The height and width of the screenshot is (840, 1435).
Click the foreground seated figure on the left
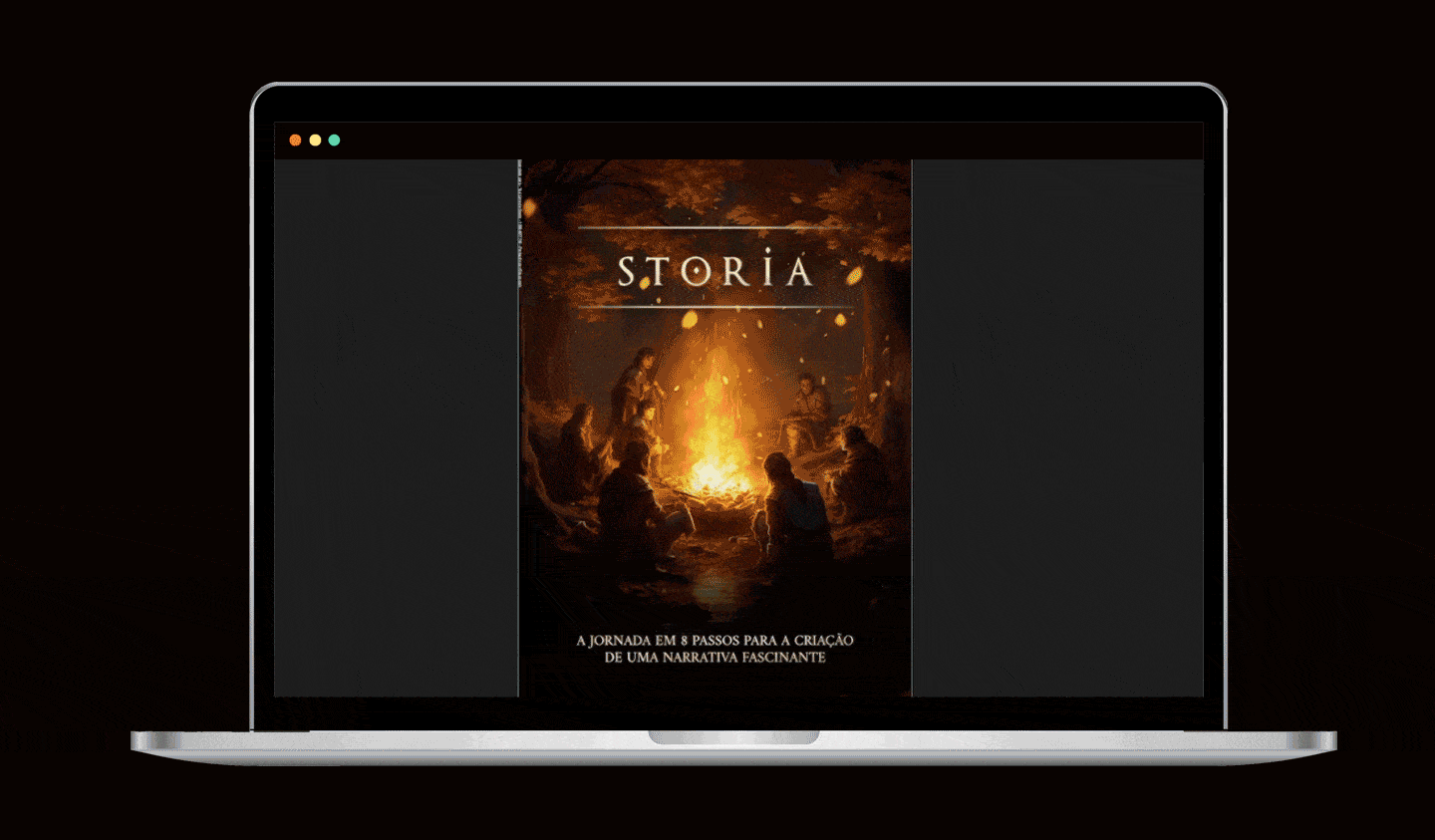click(635, 498)
